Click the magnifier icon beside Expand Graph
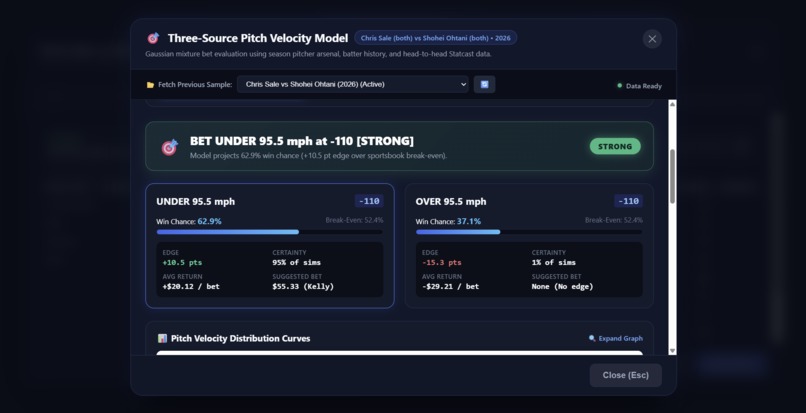 pos(592,338)
